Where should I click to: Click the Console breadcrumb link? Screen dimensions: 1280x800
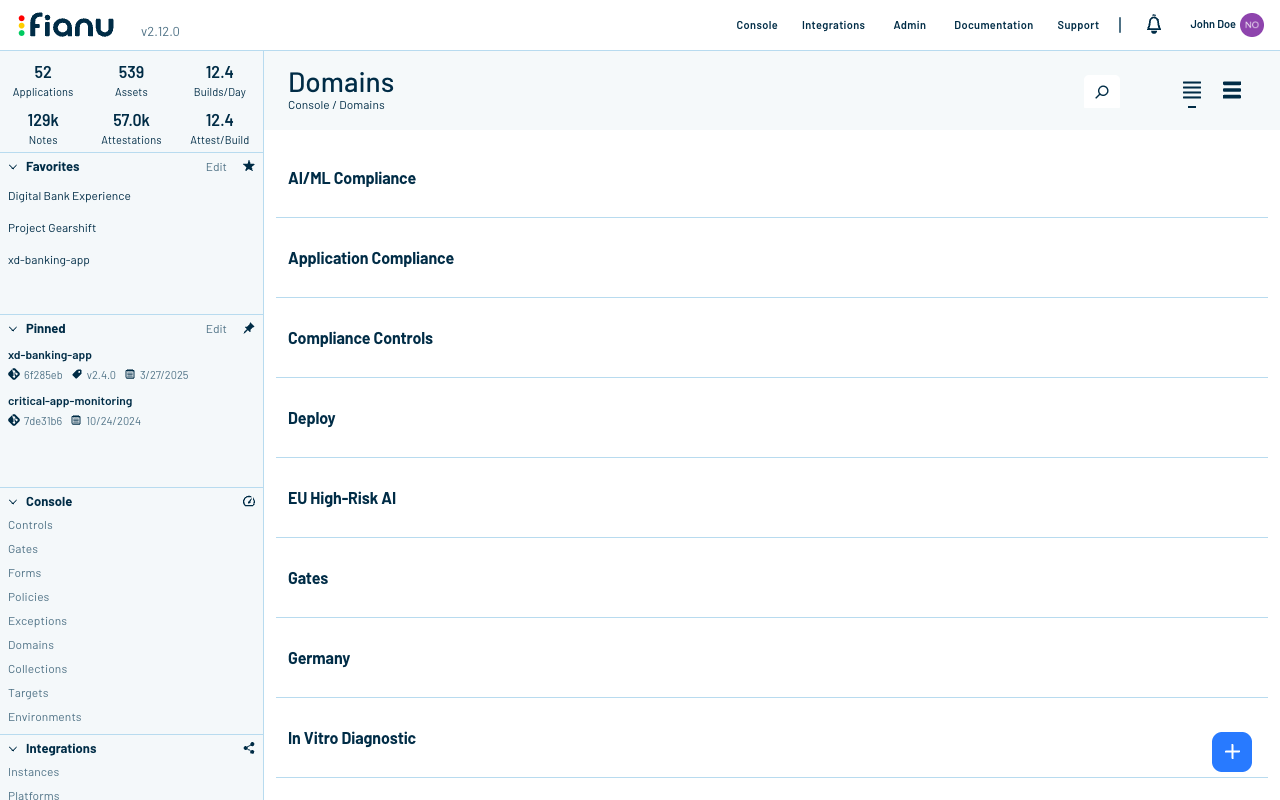(x=308, y=105)
